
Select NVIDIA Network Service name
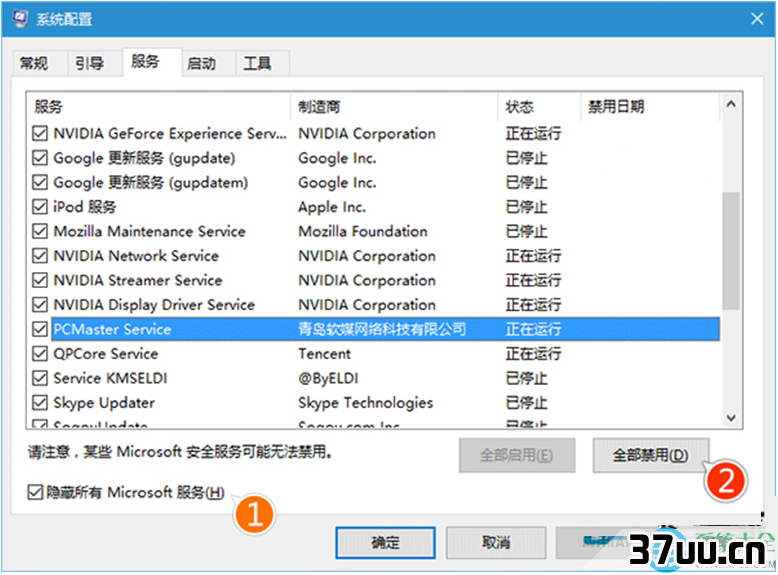[x=136, y=256]
